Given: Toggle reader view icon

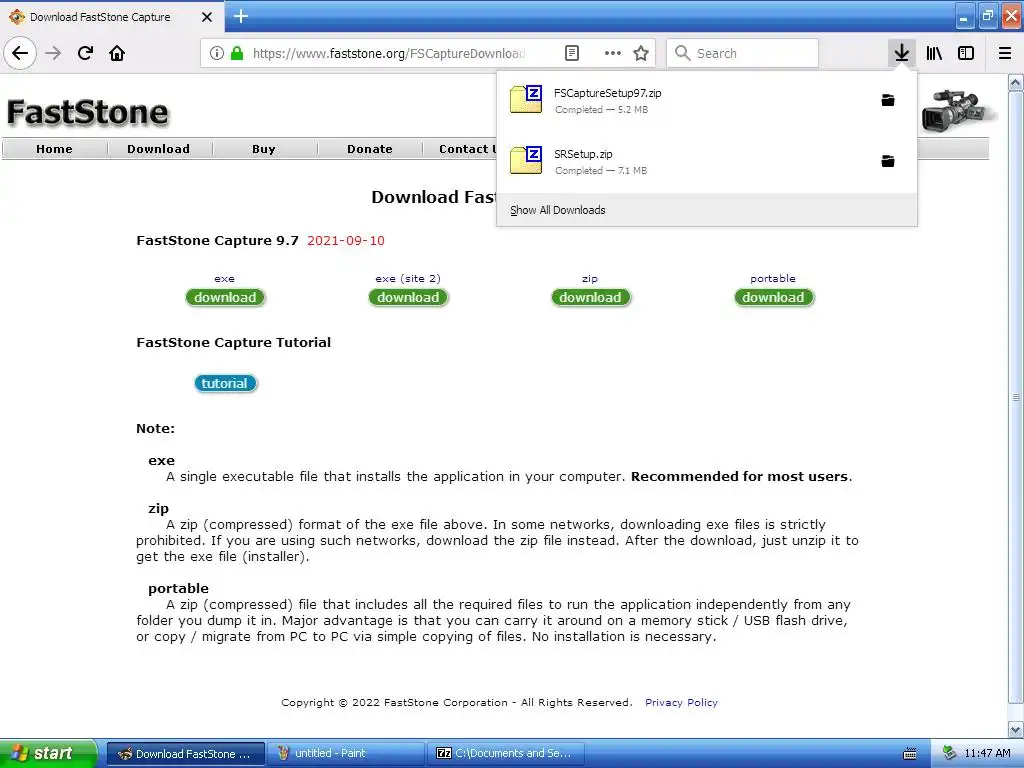Looking at the screenshot, I should click(x=571, y=53).
